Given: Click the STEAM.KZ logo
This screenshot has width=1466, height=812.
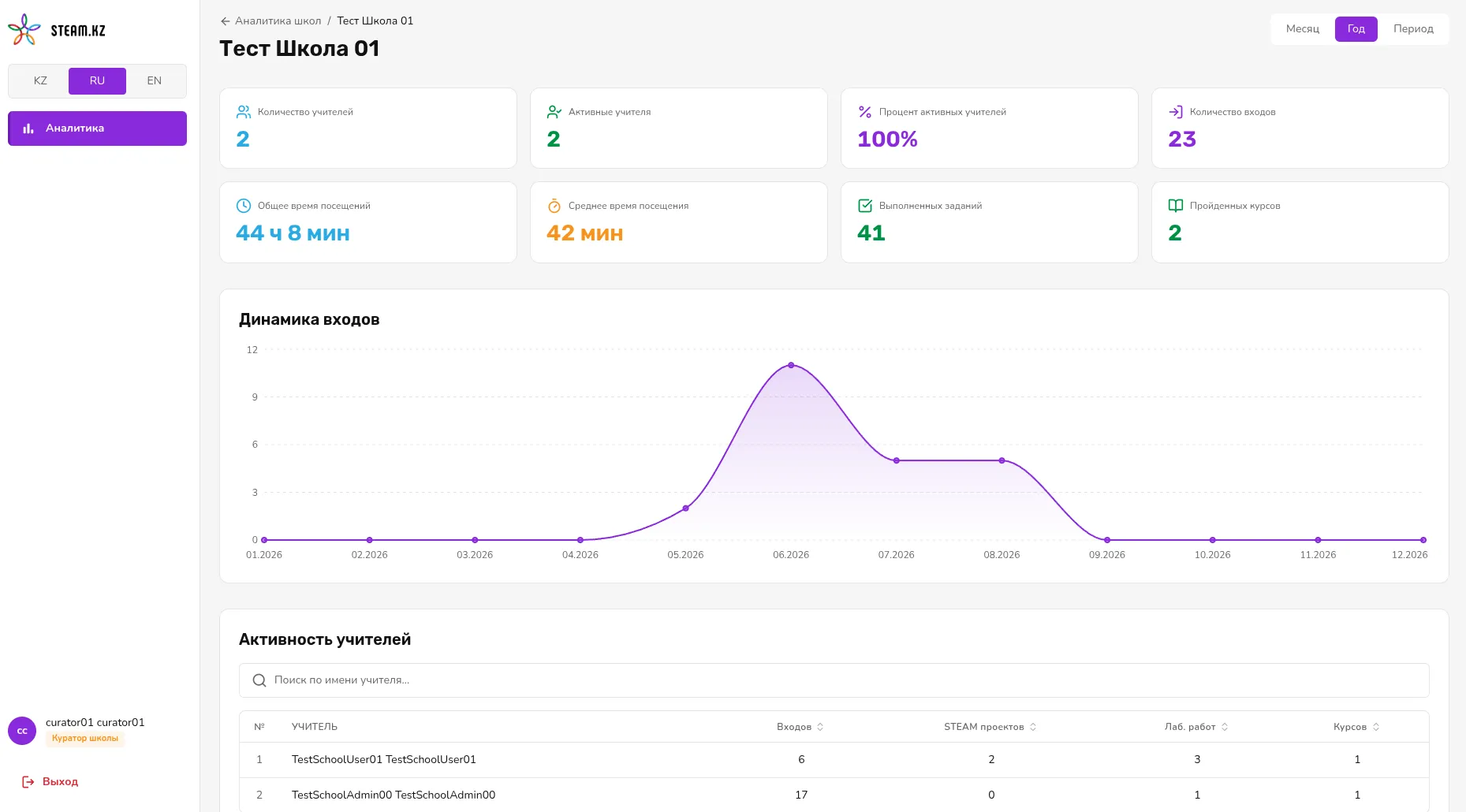Looking at the screenshot, I should click(x=56, y=30).
